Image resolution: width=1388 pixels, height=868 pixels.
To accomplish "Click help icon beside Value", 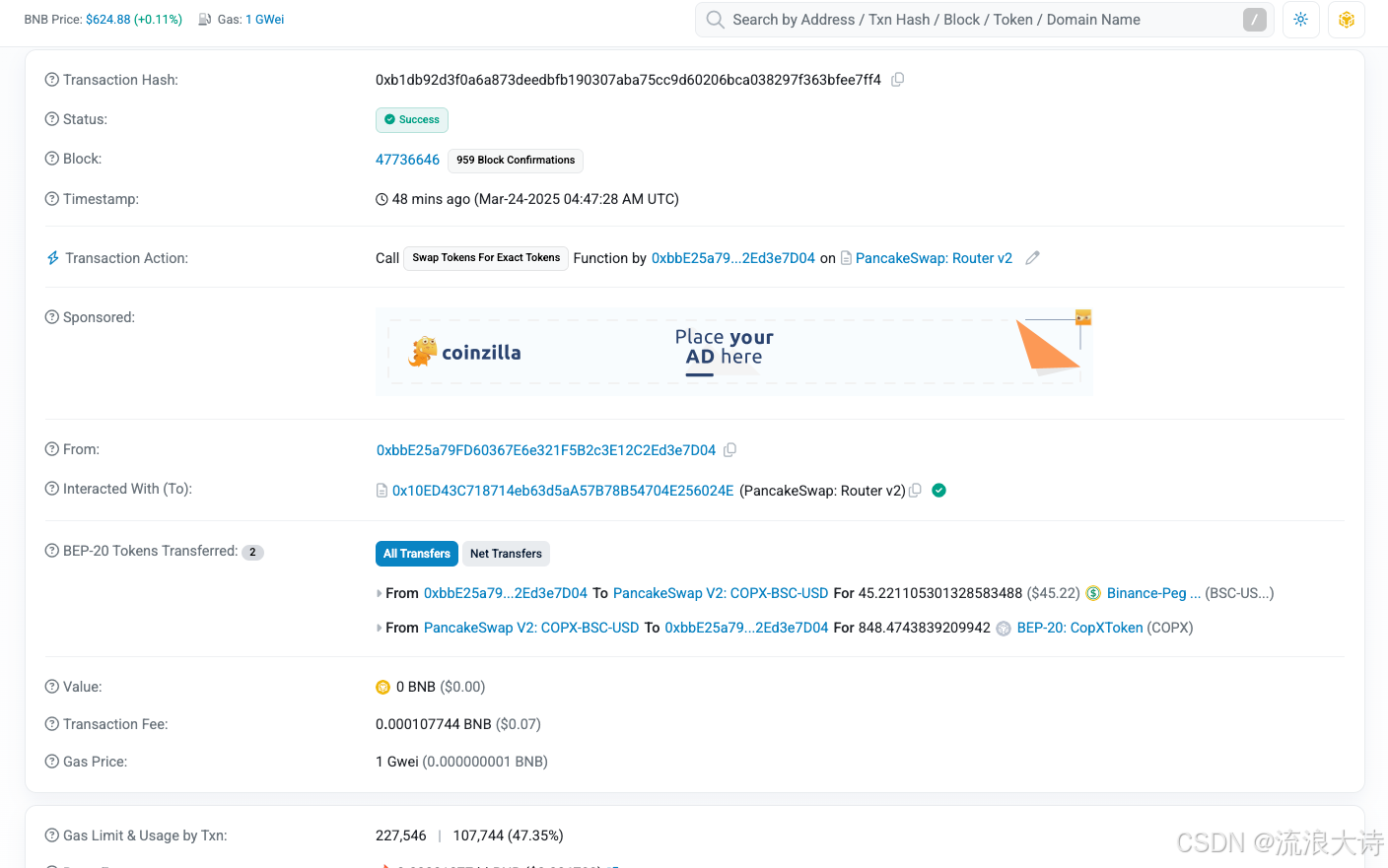I will point(52,687).
